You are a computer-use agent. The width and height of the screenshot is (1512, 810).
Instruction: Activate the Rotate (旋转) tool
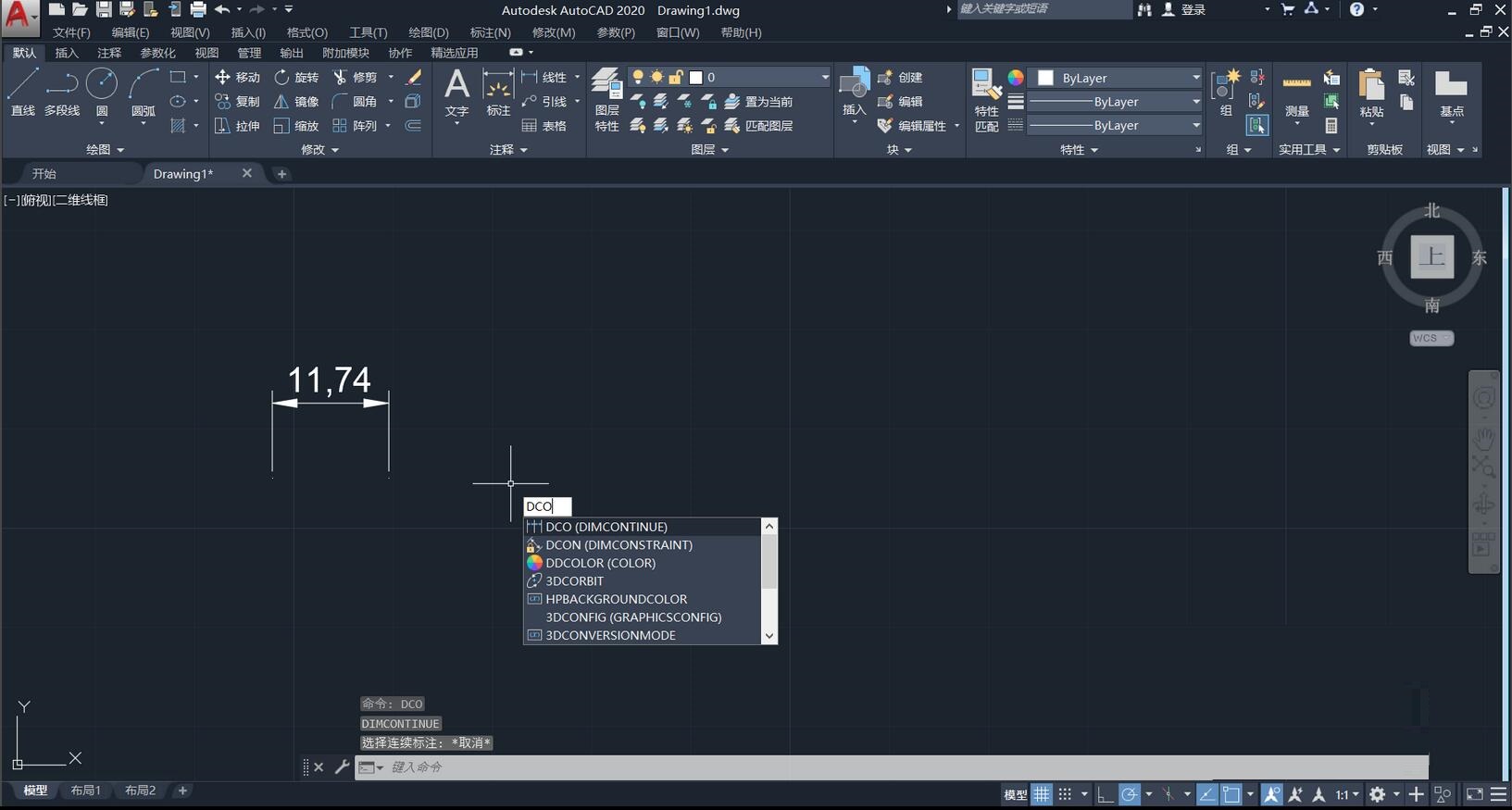click(296, 78)
